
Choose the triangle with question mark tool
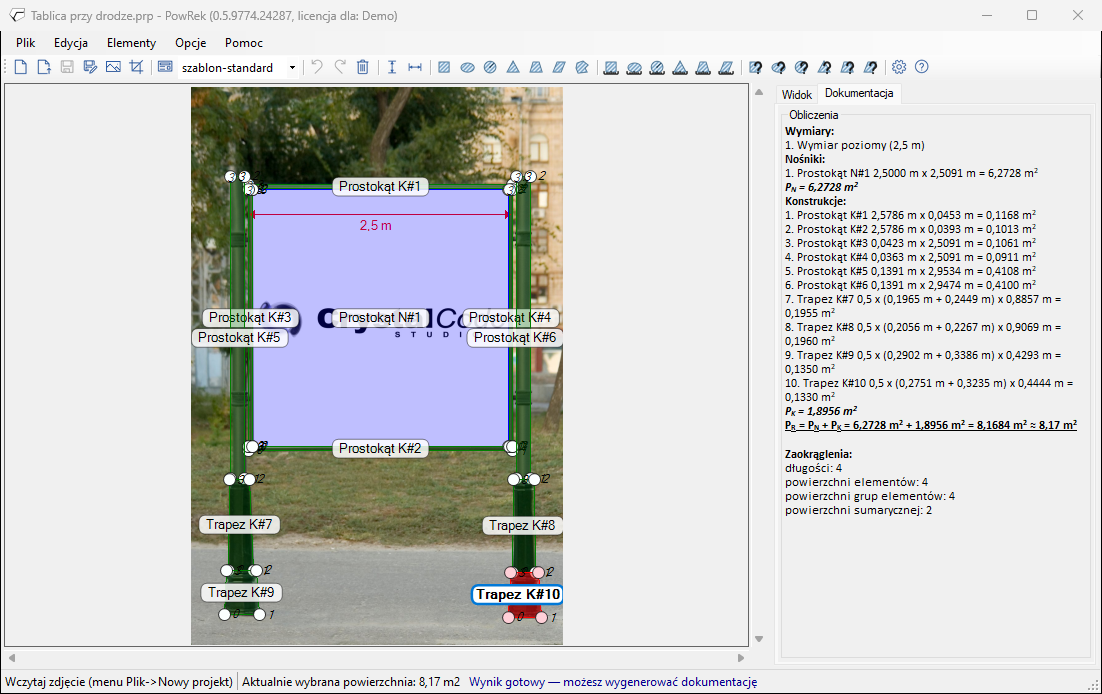pos(824,68)
